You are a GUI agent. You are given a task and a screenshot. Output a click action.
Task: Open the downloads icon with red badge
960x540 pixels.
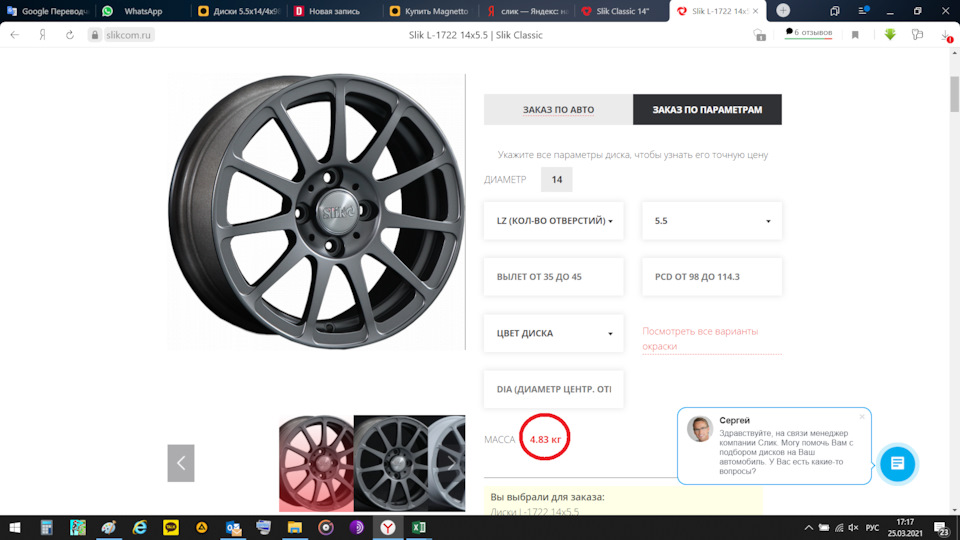tap(946, 36)
